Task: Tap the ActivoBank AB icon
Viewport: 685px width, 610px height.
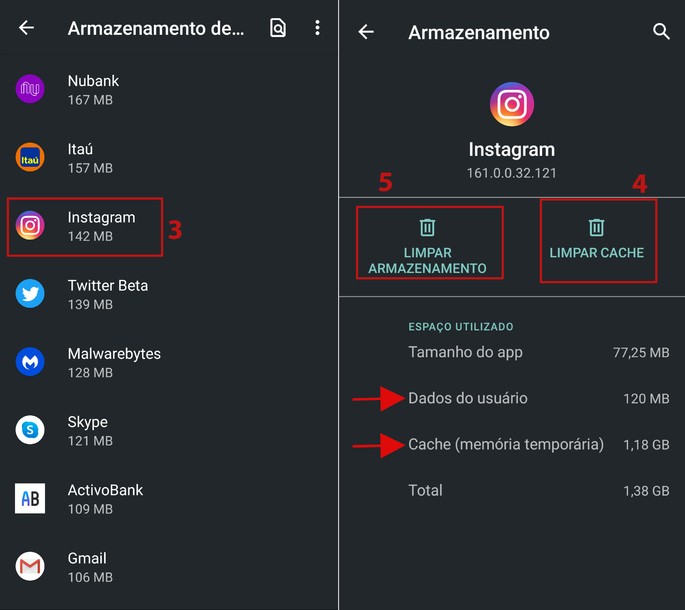Action: coord(30,498)
